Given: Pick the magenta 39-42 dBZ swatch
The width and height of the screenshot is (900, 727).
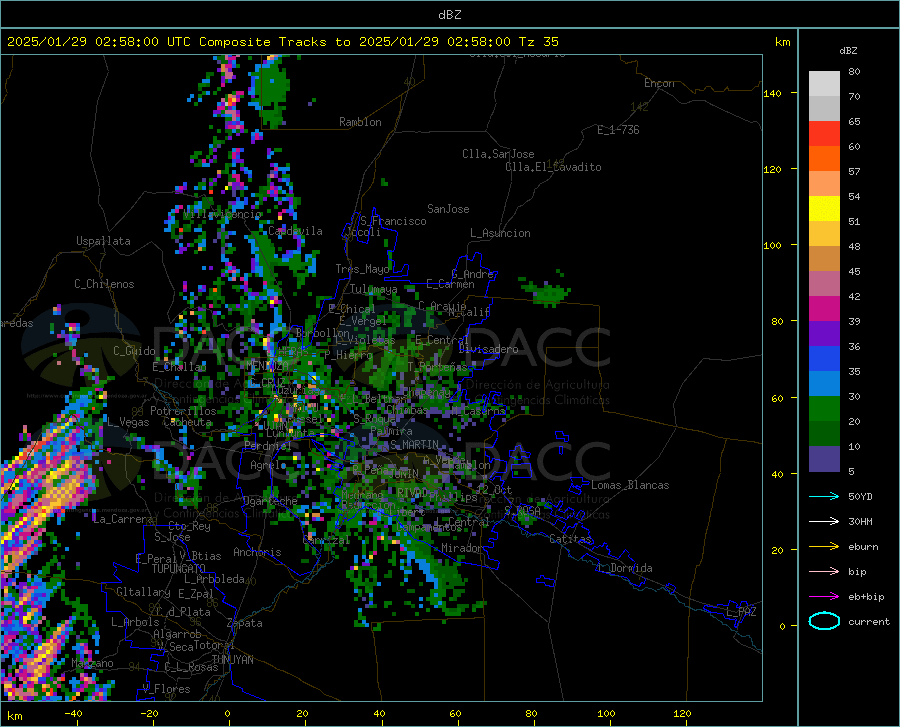Looking at the screenshot, I should 824,309.
